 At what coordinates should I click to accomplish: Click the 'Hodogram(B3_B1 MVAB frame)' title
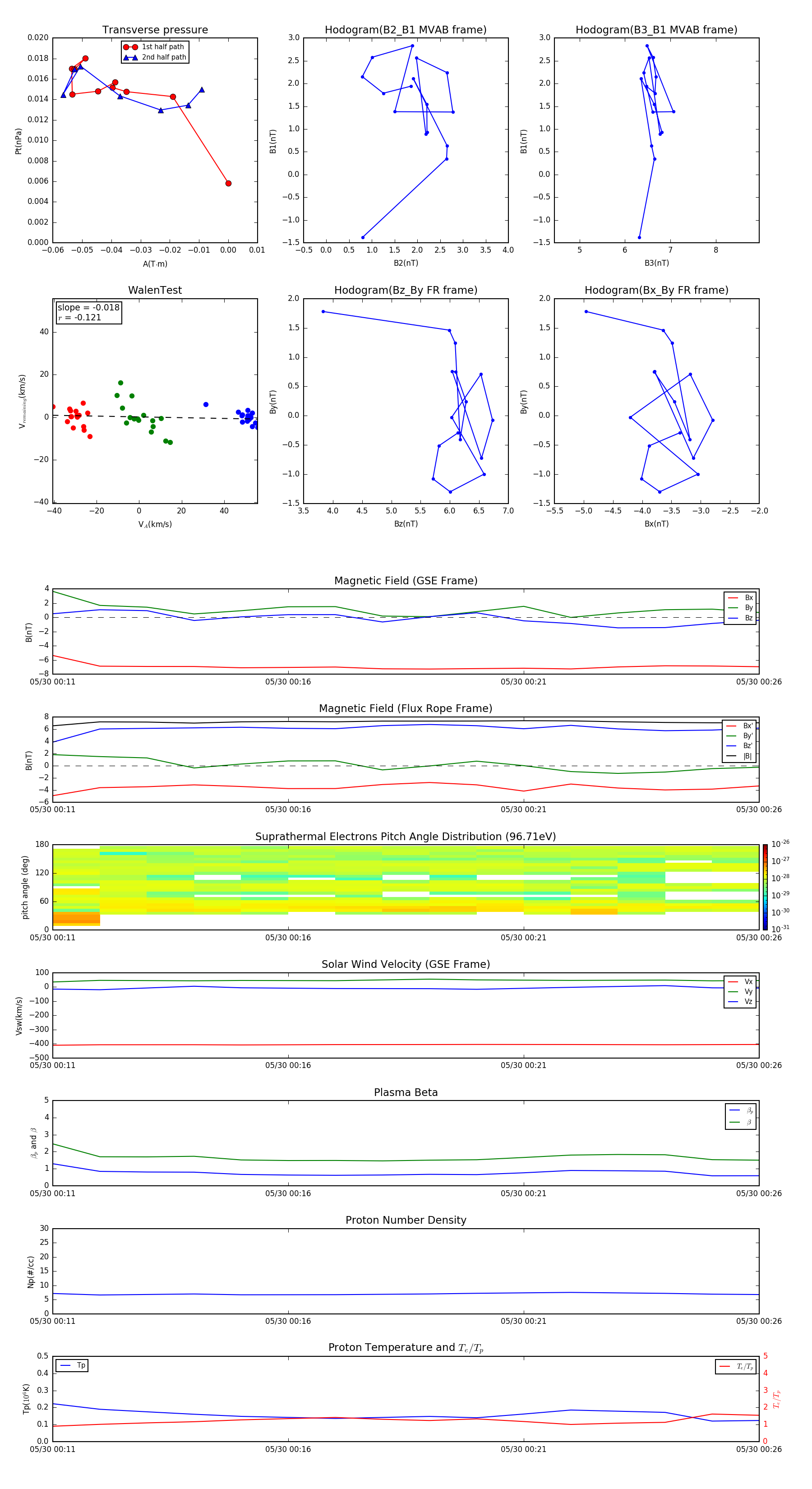pos(656,30)
